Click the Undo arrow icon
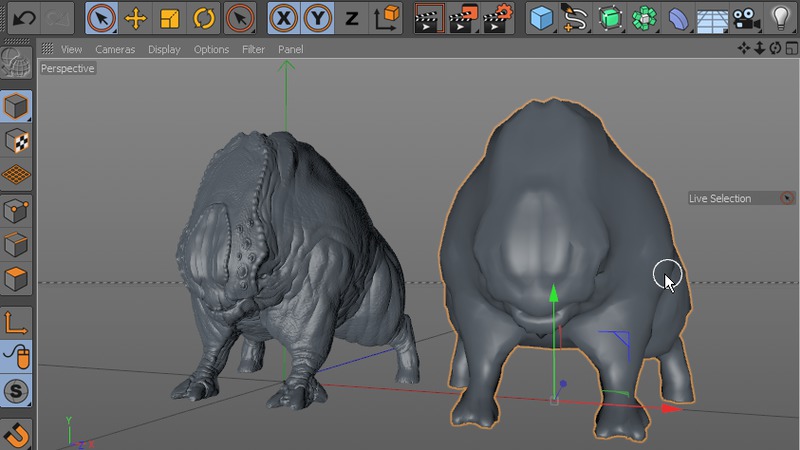This screenshot has height=450, width=800. tap(24, 18)
